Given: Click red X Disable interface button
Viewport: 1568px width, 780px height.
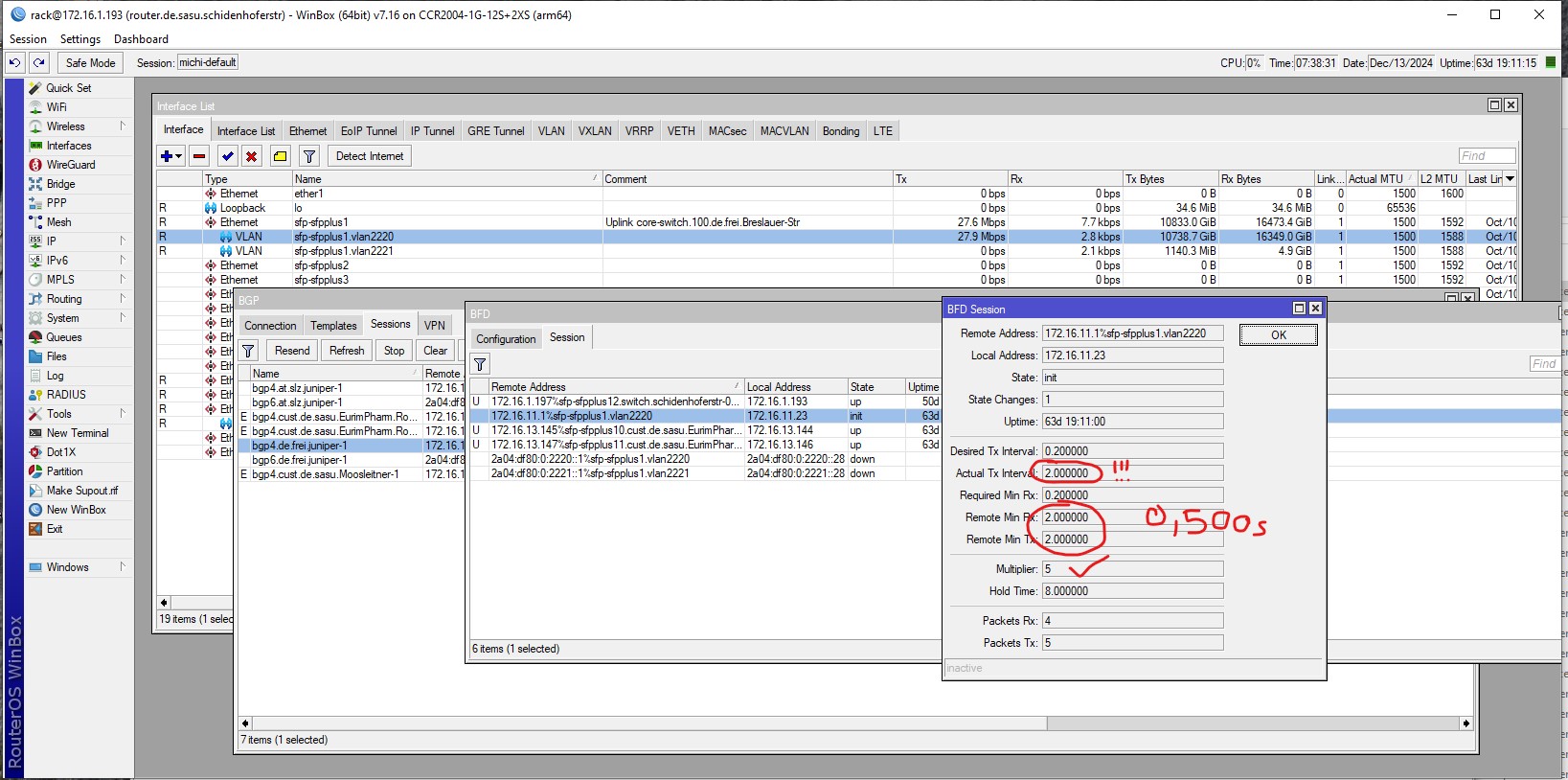Looking at the screenshot, I should [x=251, y=156].
